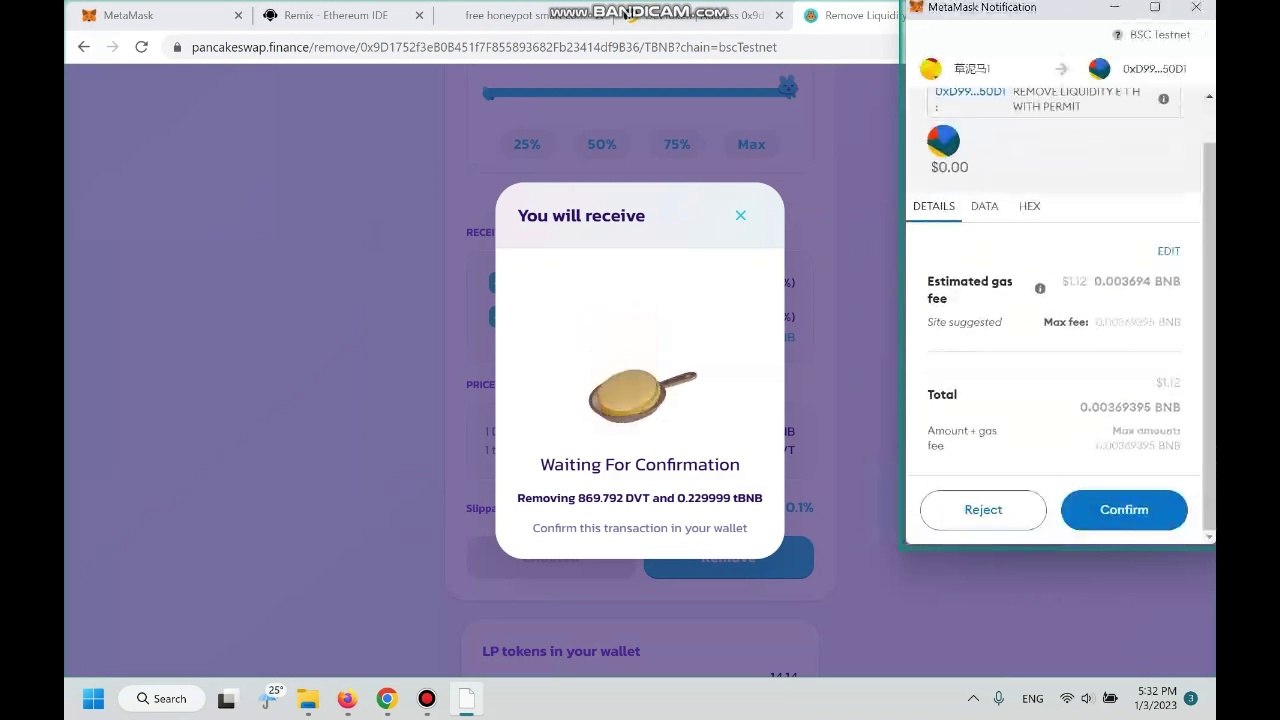Select the DETAILS tab in MetaMask
Screen dimensions: 1280x720
click(x=934, y=206)
